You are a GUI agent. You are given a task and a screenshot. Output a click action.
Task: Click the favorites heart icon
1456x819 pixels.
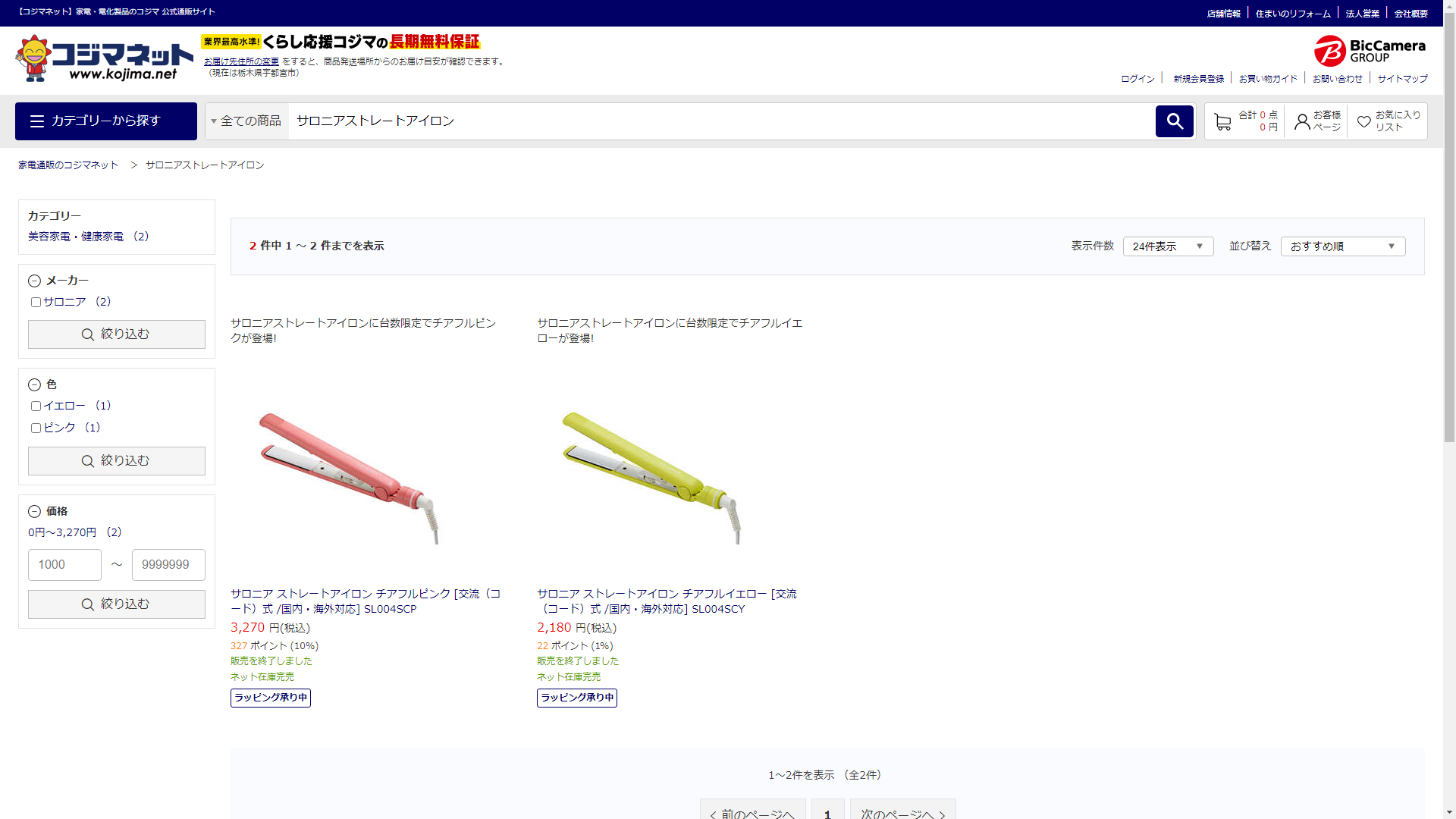click(x=1363, y=121)
